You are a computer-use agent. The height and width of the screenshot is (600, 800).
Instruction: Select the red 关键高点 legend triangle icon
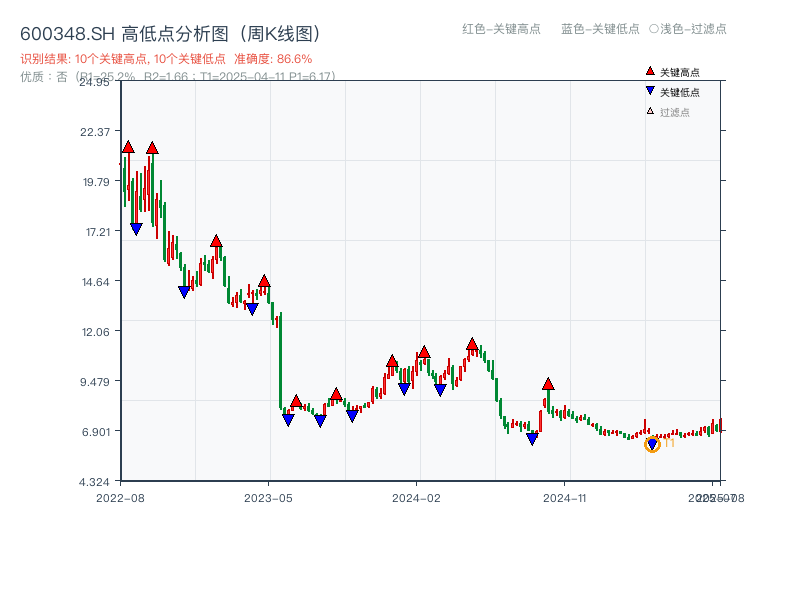tap(648, 72)
